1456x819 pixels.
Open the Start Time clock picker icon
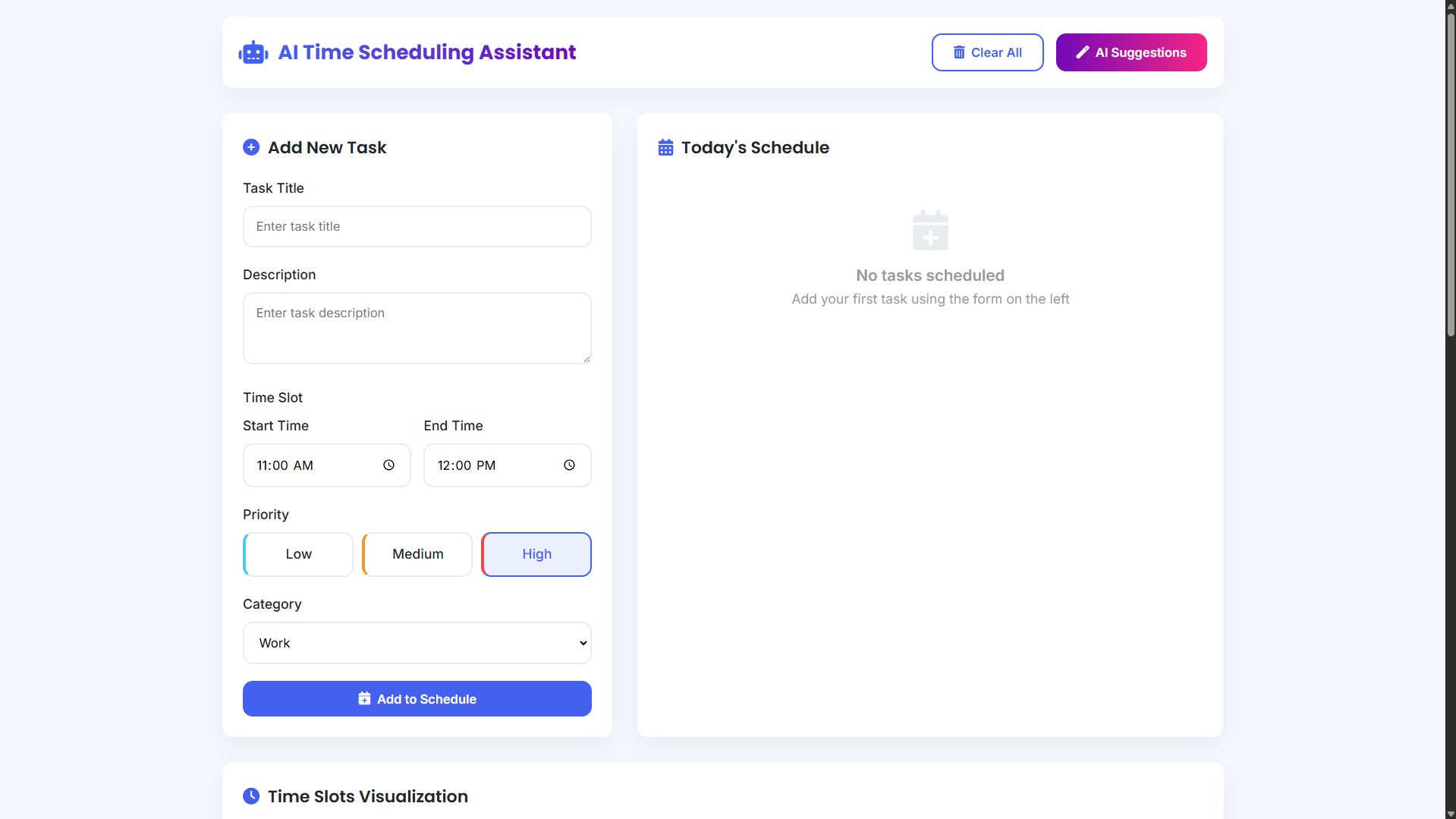point(388,465)
